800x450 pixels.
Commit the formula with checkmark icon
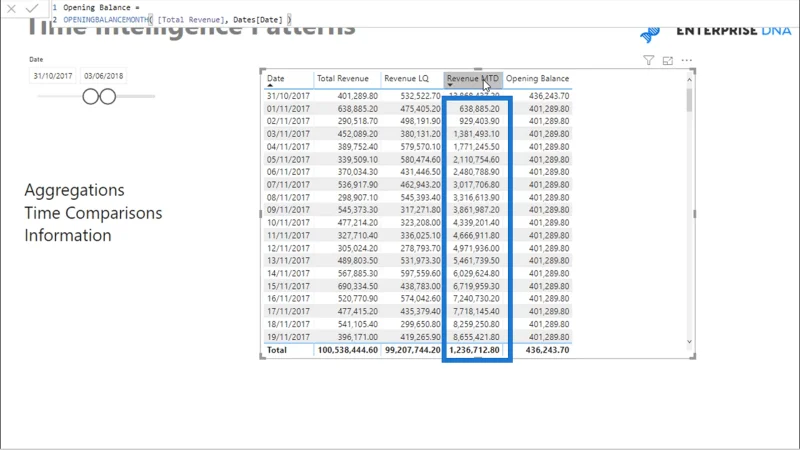pos(32,9)
